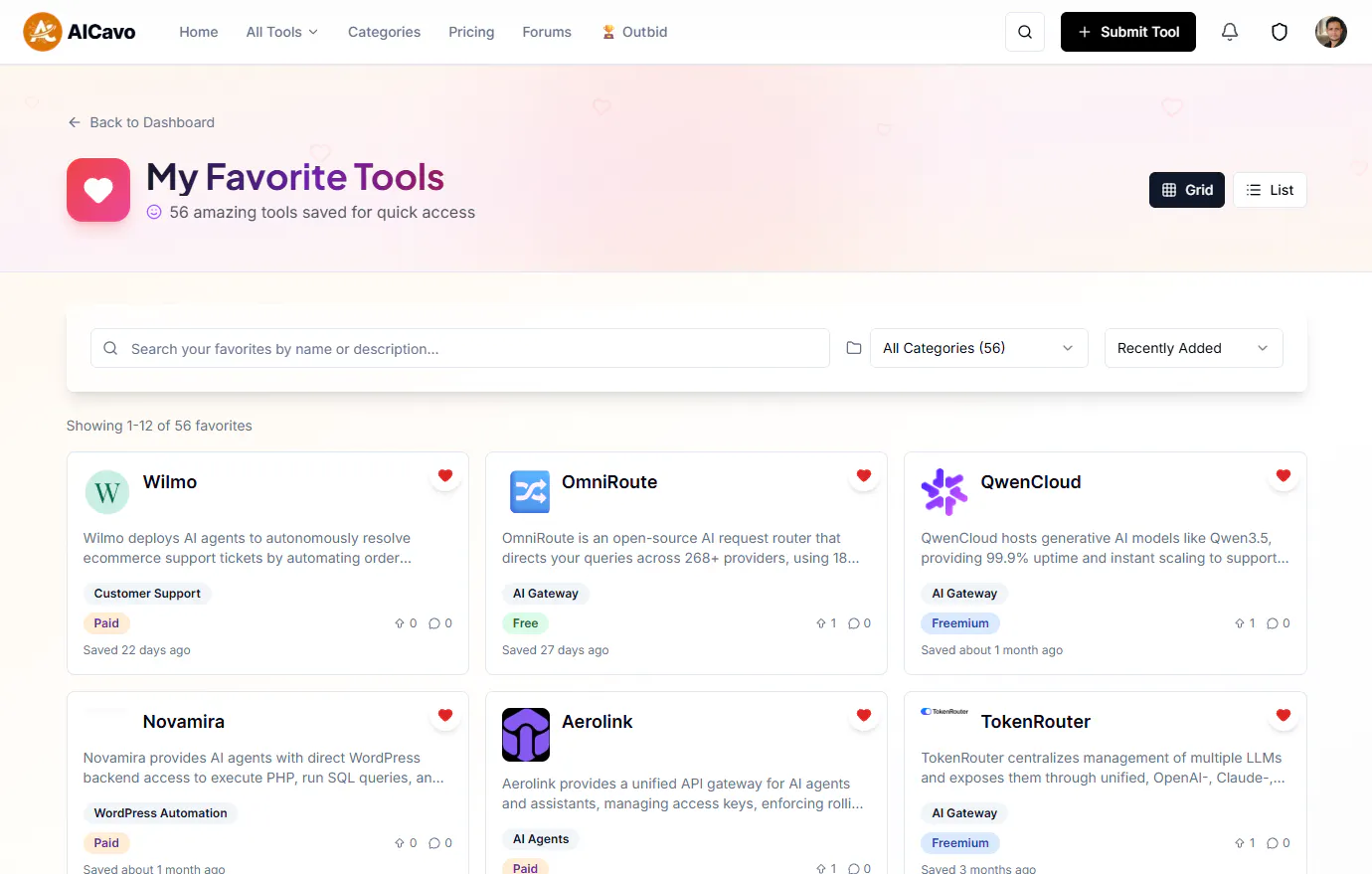Image resolution: width=1372 pixels, height=874 pixels.
Task: Open the All Categories (56) dropdown
Action: 979,348
